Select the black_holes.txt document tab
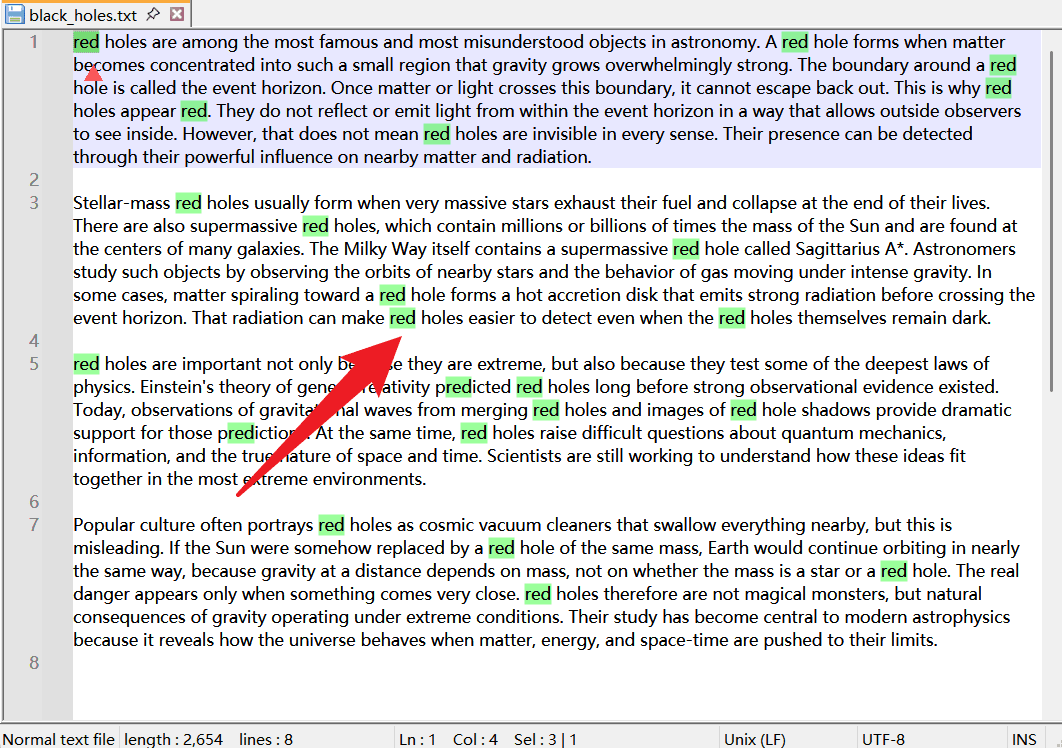 [x=95, y=14]
